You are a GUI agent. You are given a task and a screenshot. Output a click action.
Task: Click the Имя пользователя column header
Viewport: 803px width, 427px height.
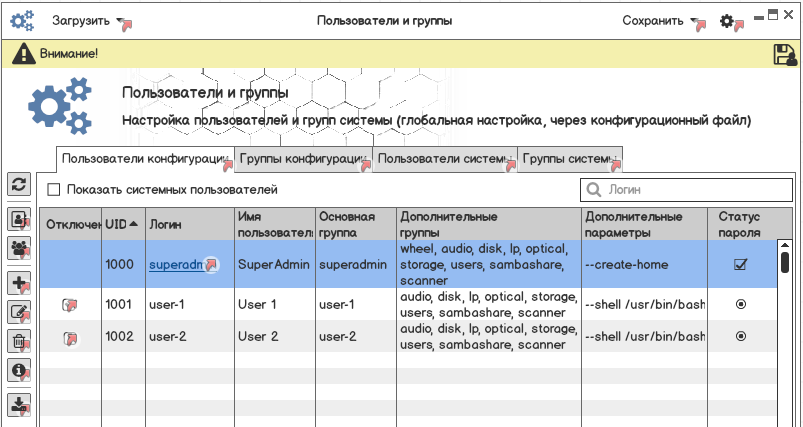276,224
